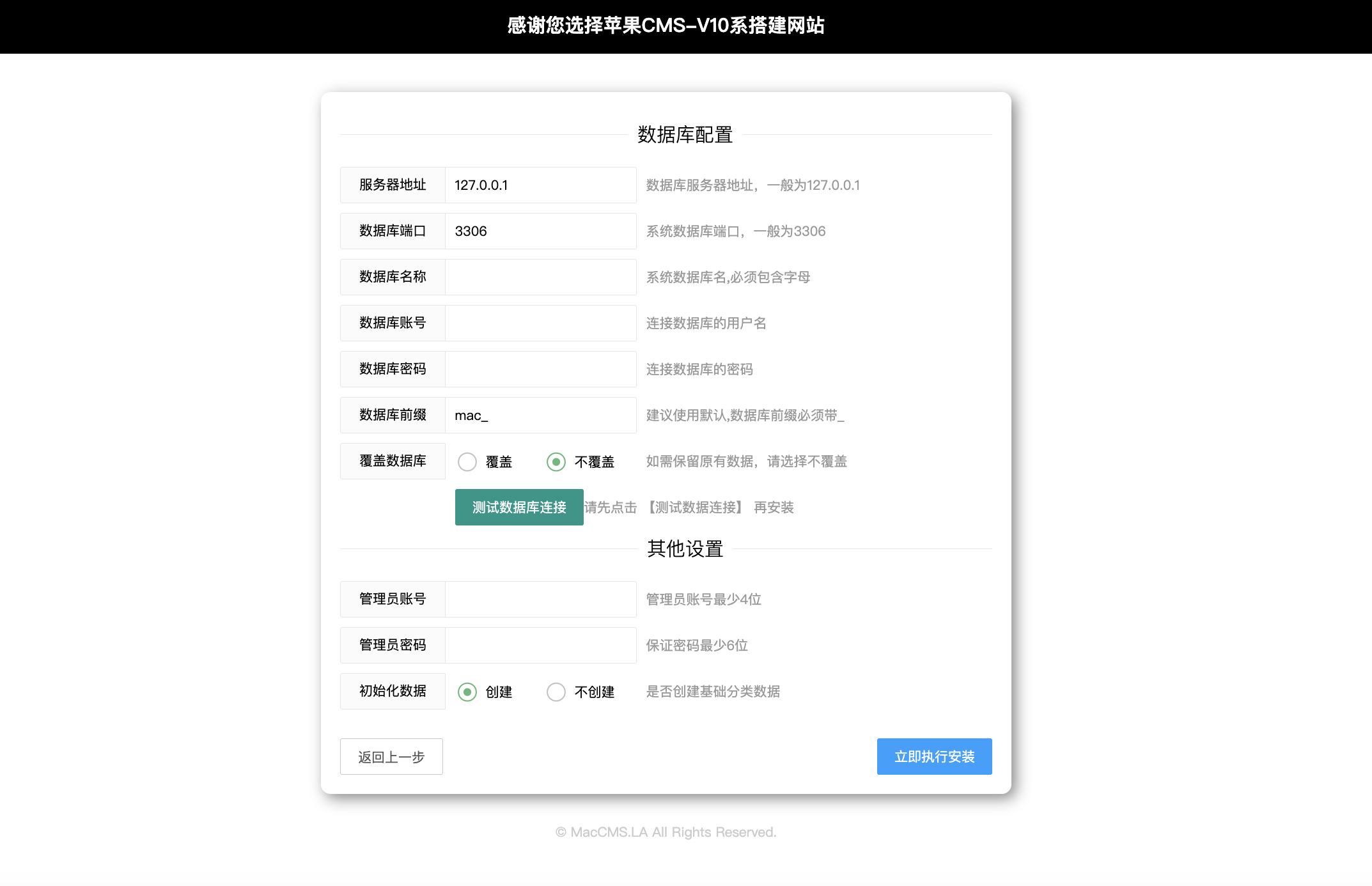
Task: Select the 不覆盖 radio option
Action: (556, 462)
